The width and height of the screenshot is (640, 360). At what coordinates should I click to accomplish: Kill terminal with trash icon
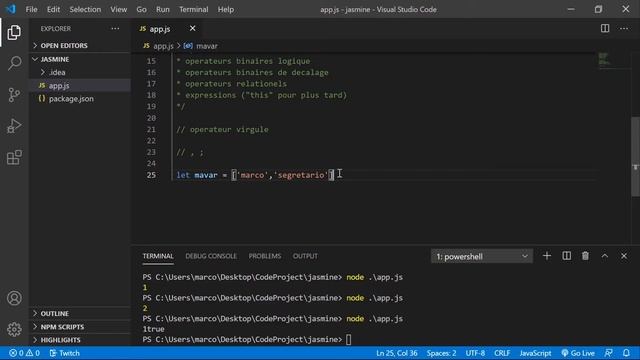coord(585,256)
